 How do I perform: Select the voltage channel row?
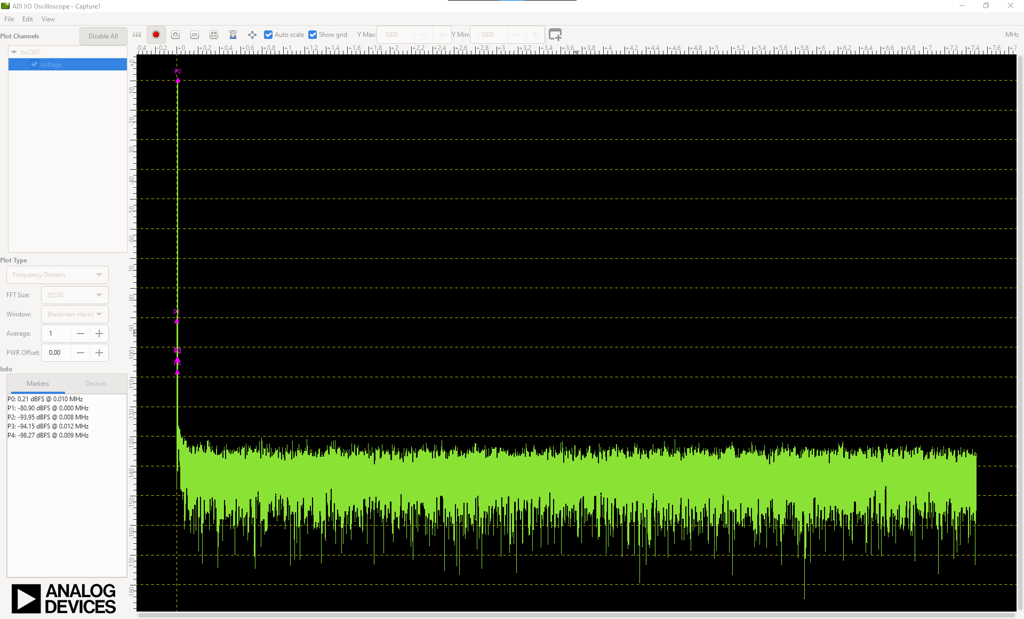click(67, 64)
